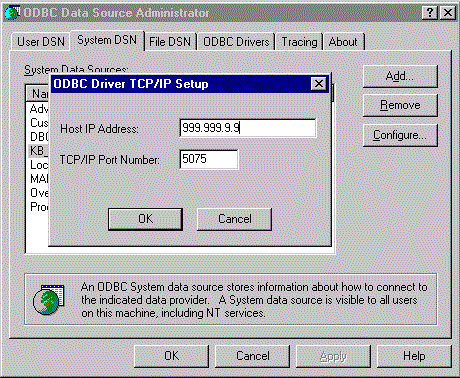460x378 pixels.
Task: Click the Remove button
Action: 400,105
